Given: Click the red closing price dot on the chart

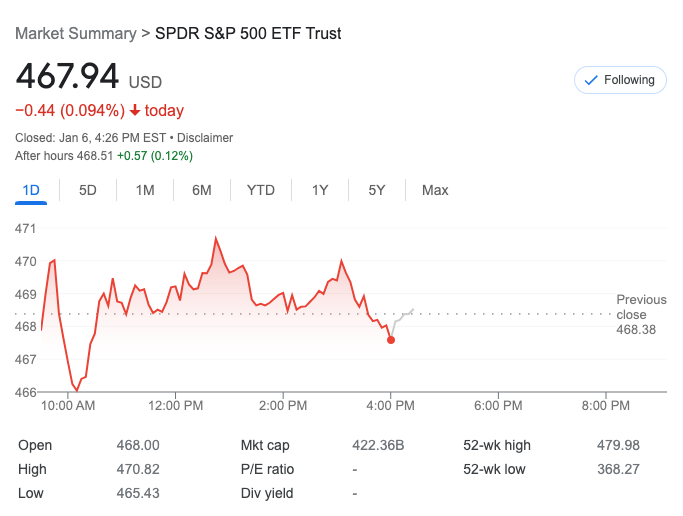Looking at the screenshot, I should (390, 340).
